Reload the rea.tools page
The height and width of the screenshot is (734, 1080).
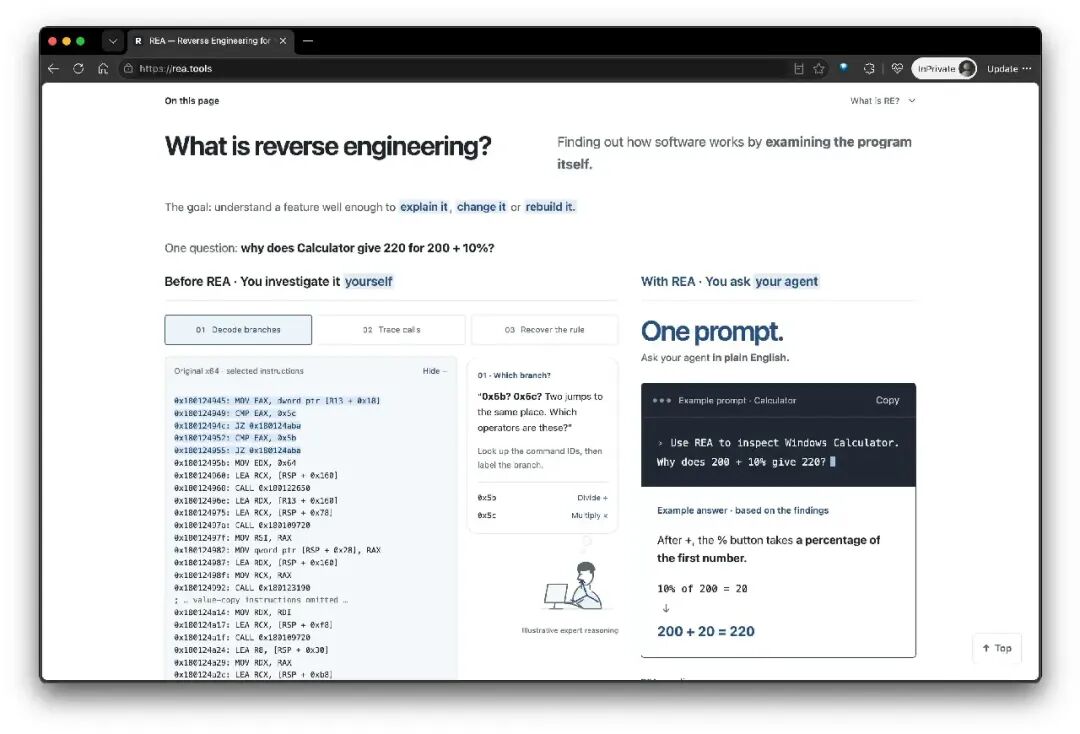(79, 68)
